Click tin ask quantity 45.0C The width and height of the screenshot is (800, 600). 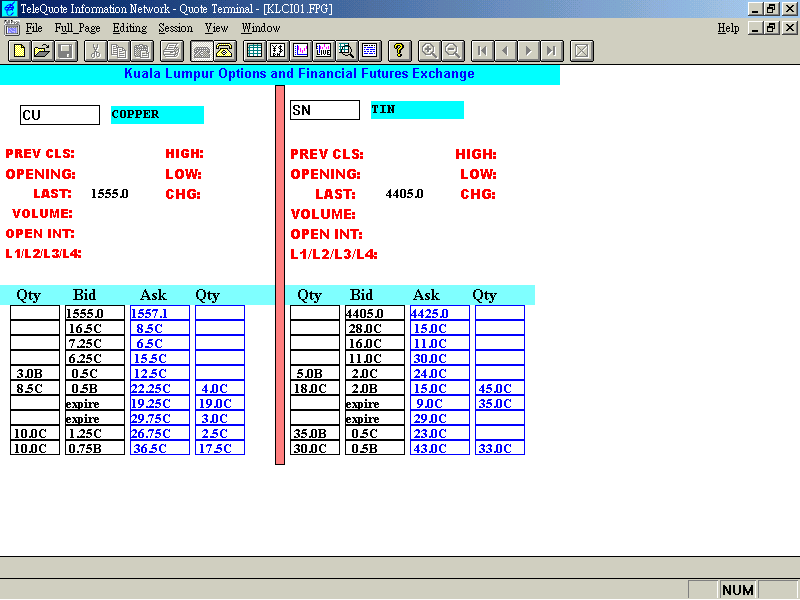[x=500, y=388]
